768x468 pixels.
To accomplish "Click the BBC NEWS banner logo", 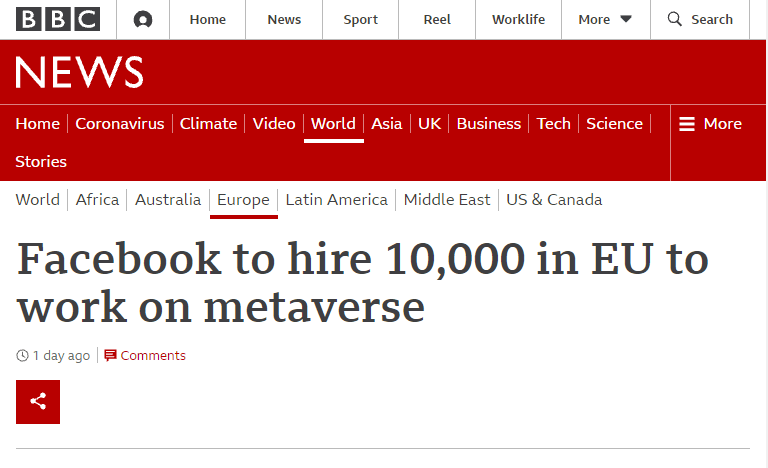I will point(79,72).
